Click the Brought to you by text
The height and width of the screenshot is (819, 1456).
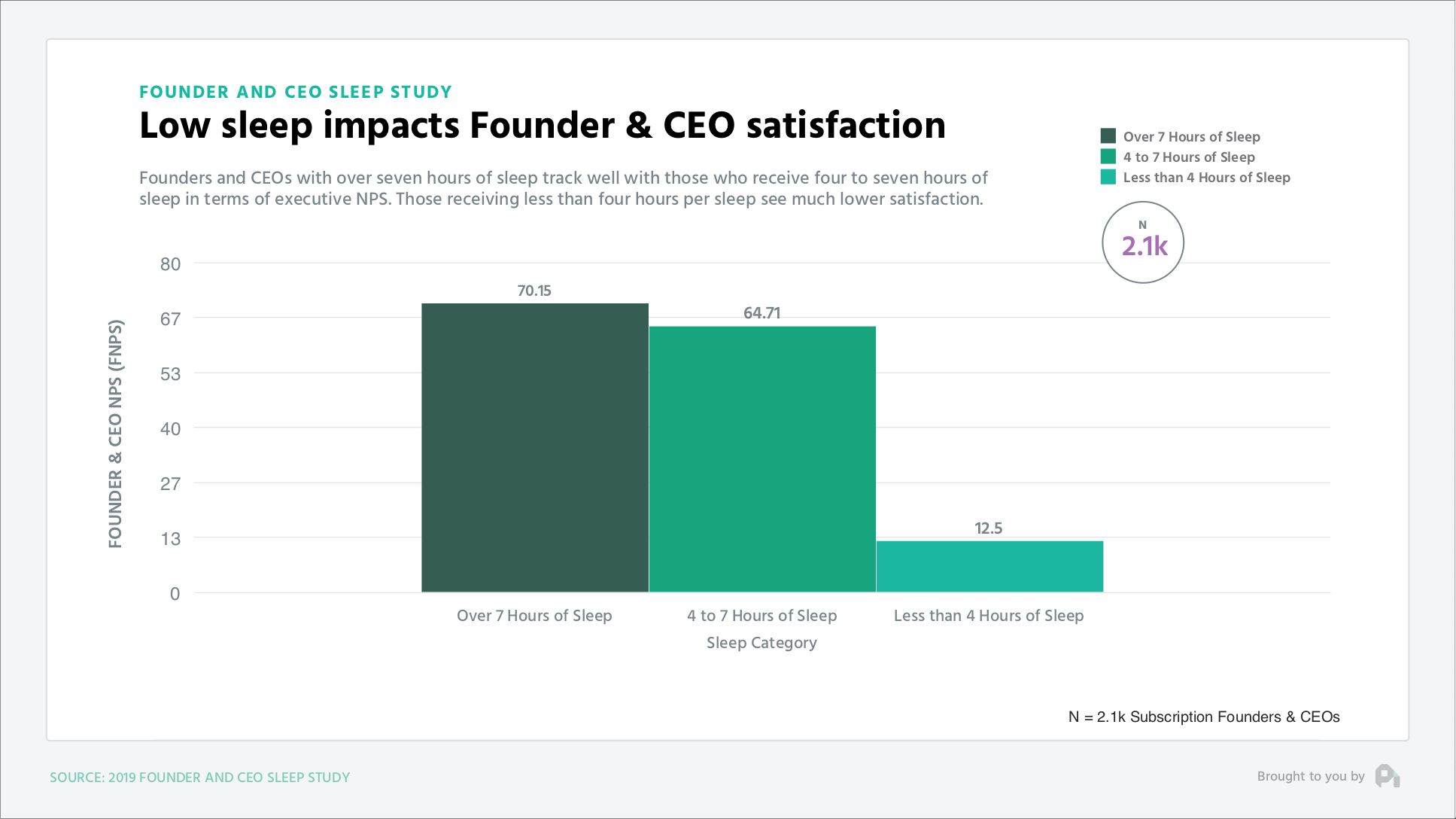click(1311, 776)
